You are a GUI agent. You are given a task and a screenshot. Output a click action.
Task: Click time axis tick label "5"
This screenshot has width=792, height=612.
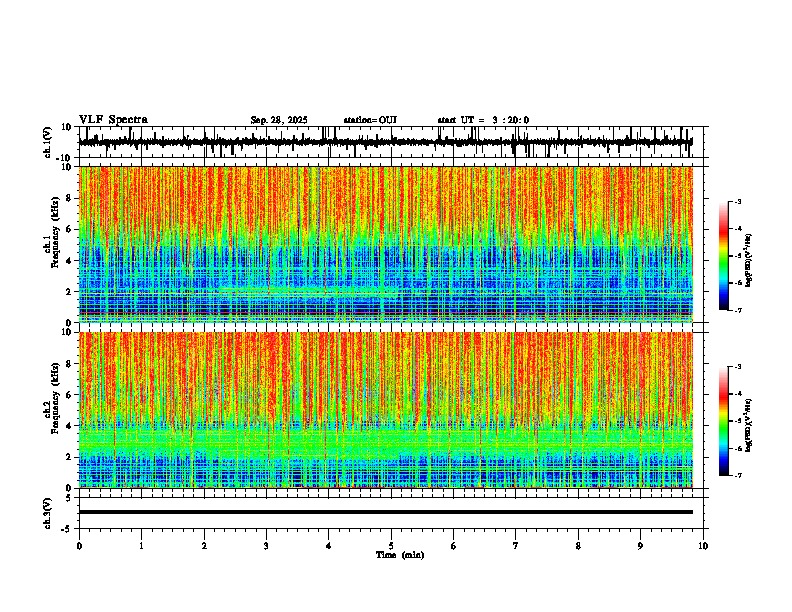(391, 546)
